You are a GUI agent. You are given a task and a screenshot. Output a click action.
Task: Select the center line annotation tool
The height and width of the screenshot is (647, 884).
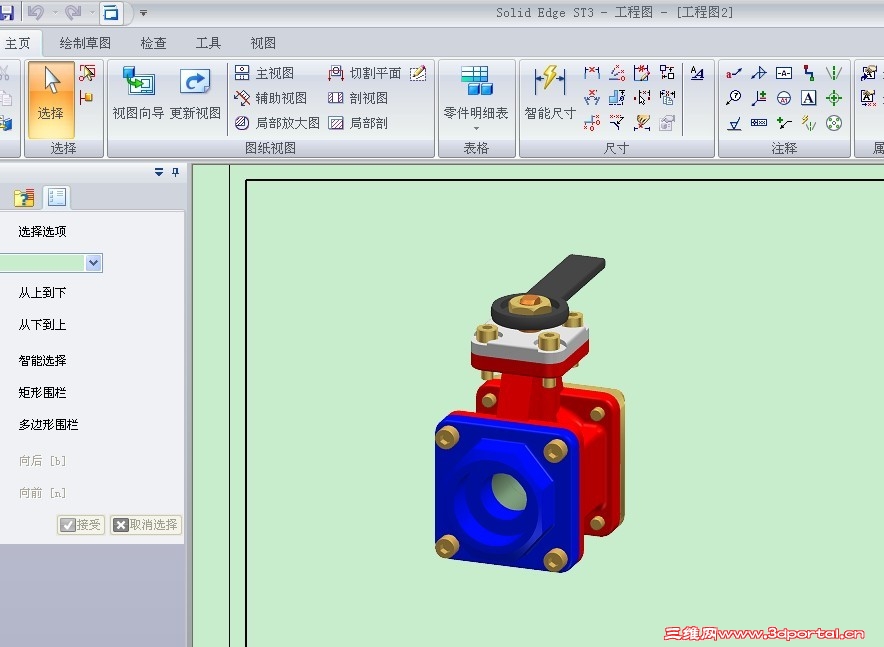pyautogui.click(x=834, y=73)
